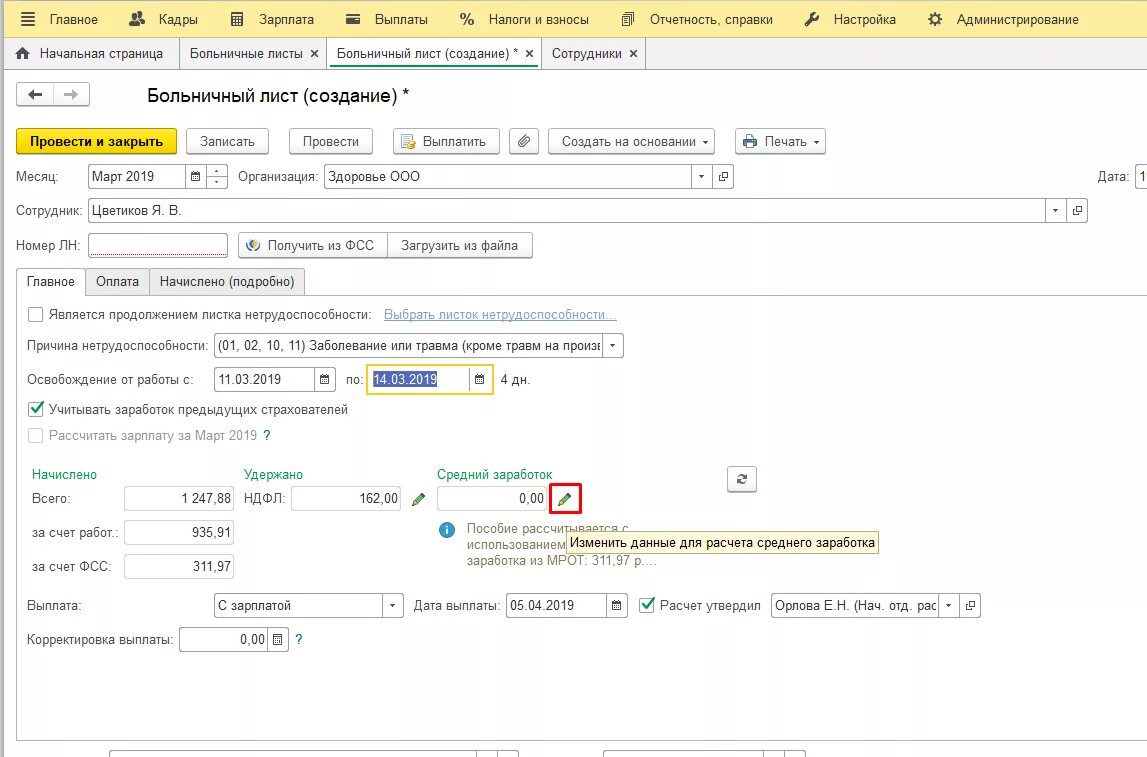Expand the Сотрудник dropdown list
The width and height of the screenshot is (1147, 757).
coord(1055,211)
